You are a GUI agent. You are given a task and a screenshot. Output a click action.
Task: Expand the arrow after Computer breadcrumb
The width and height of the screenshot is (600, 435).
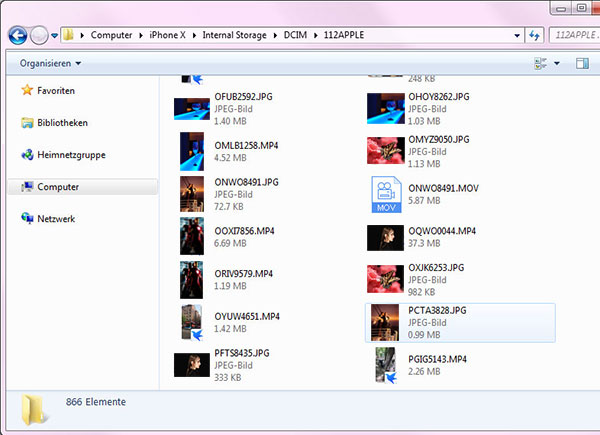(x=141, y=36)
